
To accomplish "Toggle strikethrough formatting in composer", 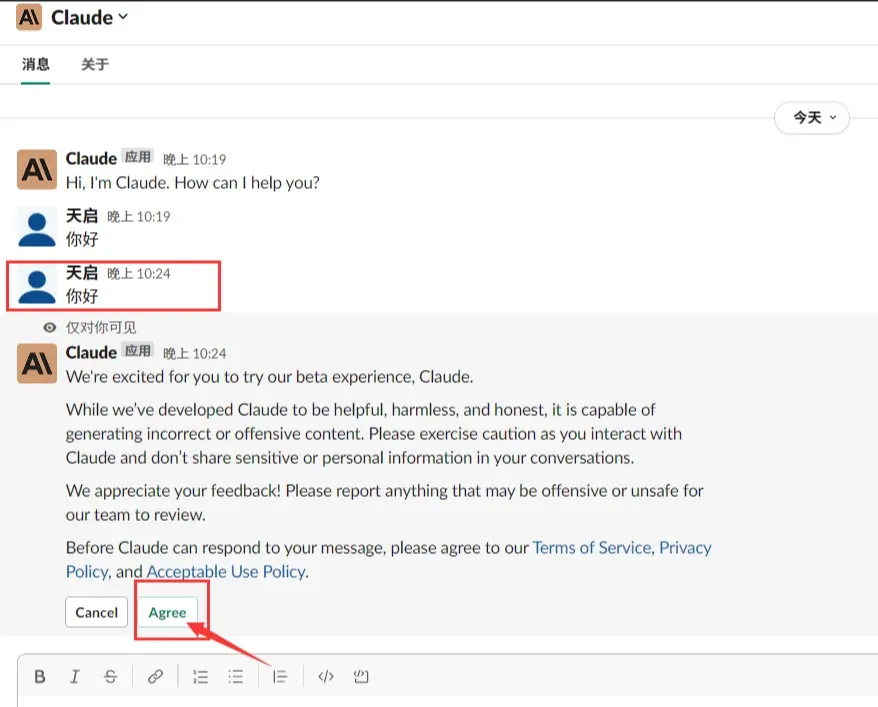I will coord(110,676).
